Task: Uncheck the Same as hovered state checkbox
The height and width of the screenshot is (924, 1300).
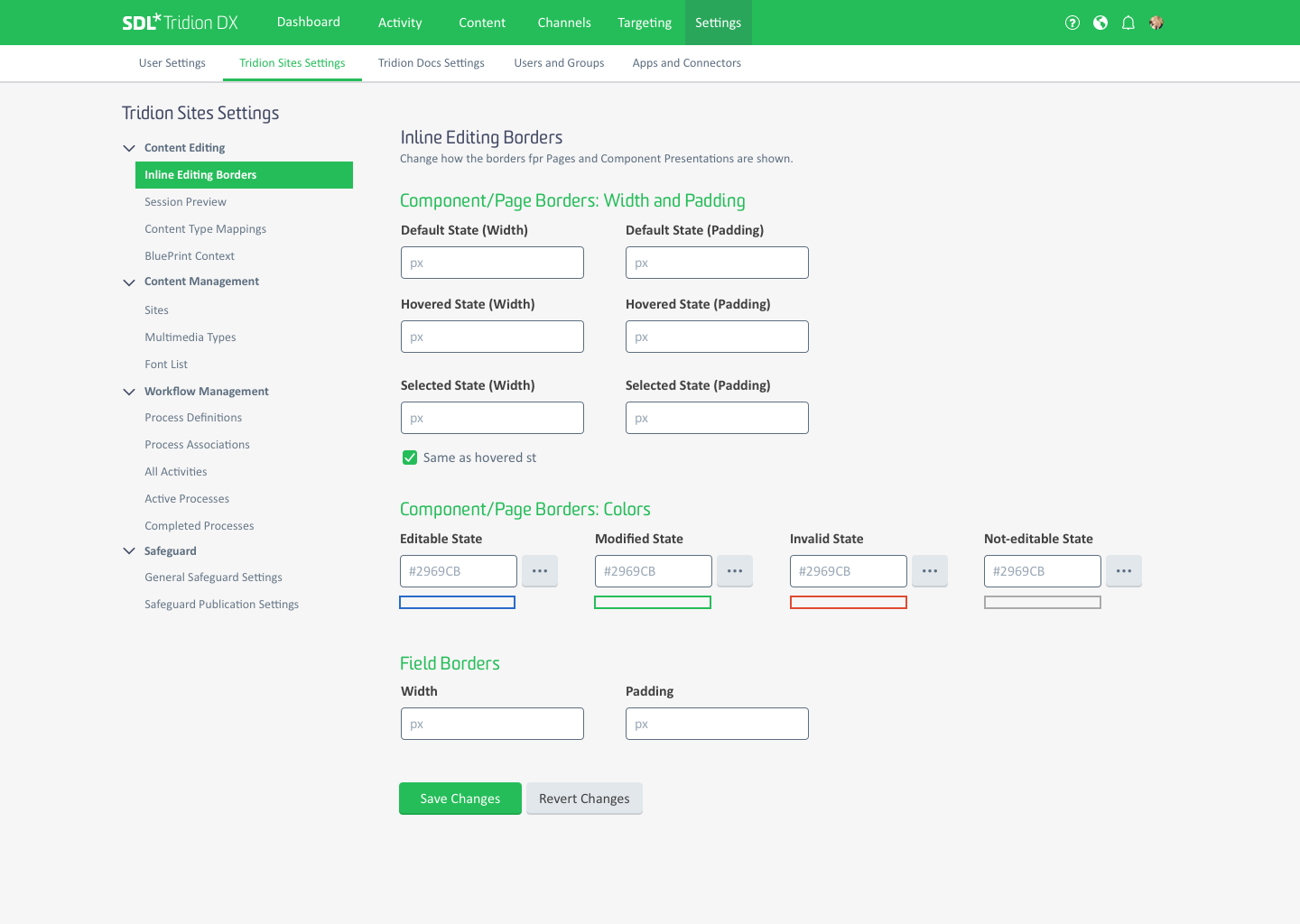Action: [x=410, y=457]
